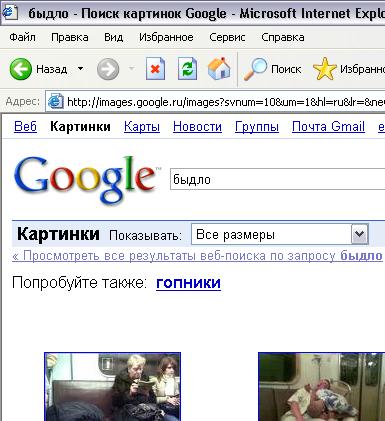Open the Вид menu
Image resolution: width=385 pixels, height=421 pixels.
(x=113, y=37)
